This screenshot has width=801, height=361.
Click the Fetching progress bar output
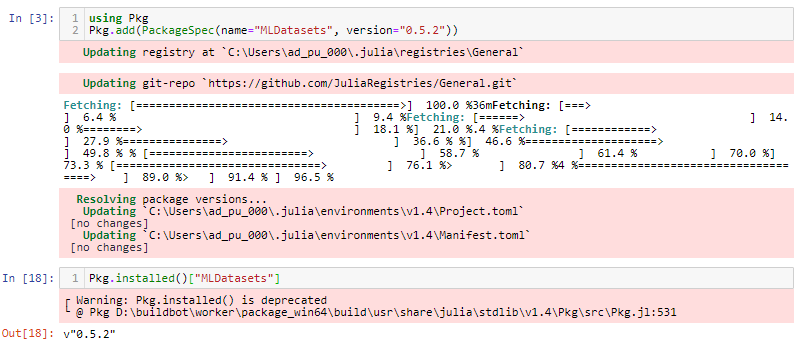pyautogui.click(x=426, y=141)
